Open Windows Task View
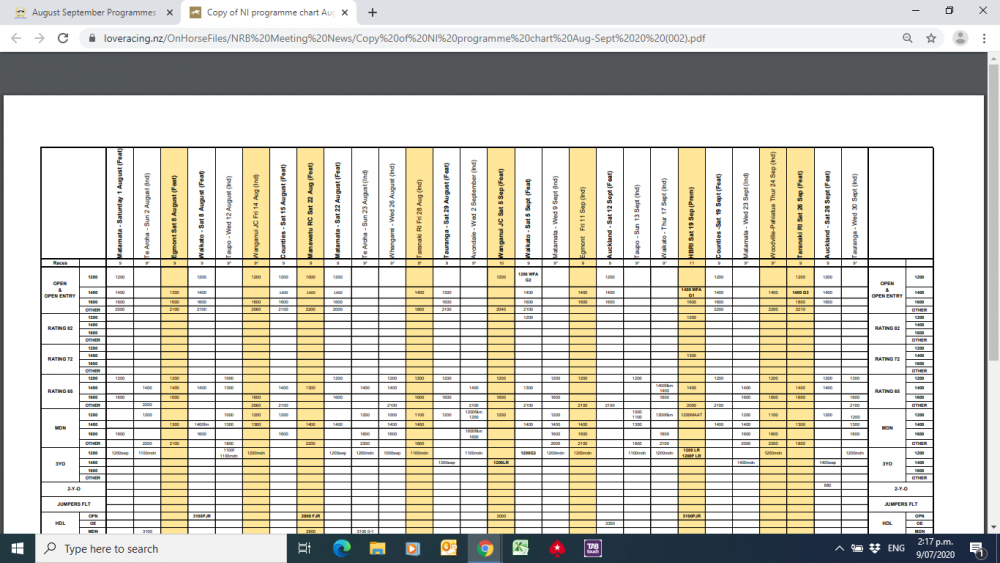 (x=304, y=548)
